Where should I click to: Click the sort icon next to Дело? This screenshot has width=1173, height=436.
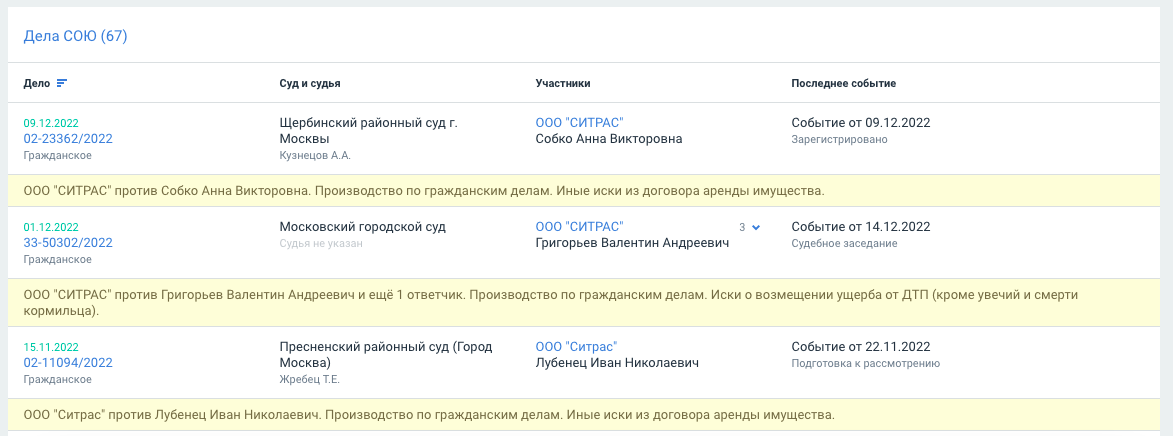coord(62,83)
